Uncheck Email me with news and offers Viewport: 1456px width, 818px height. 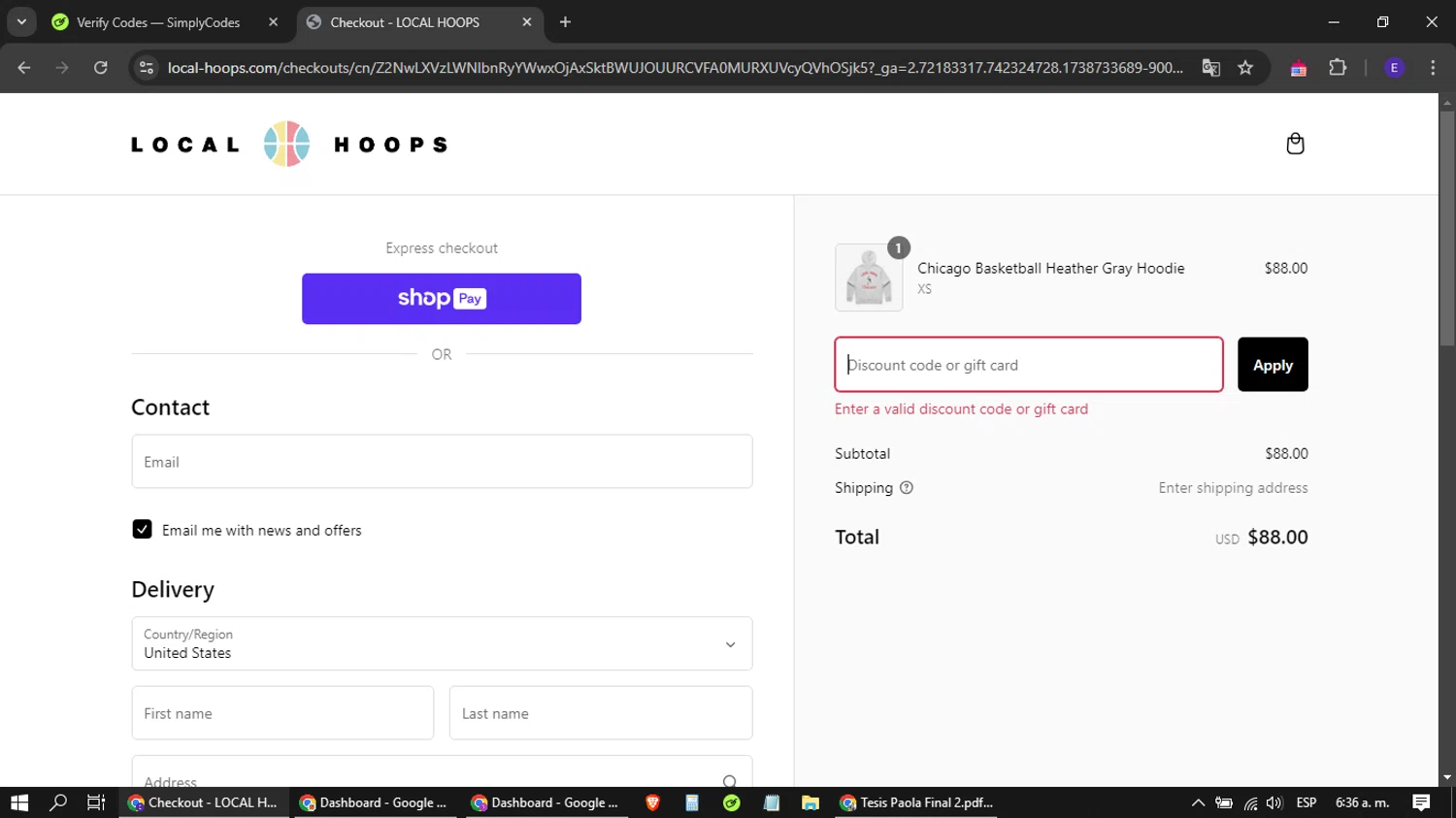click(x=142, y=529)
